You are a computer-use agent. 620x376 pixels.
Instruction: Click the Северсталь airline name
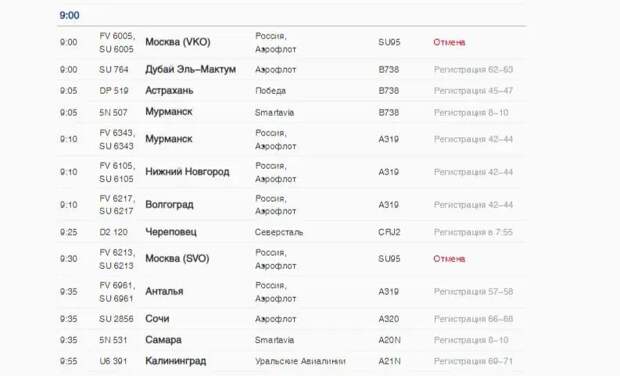pos(279,232)
